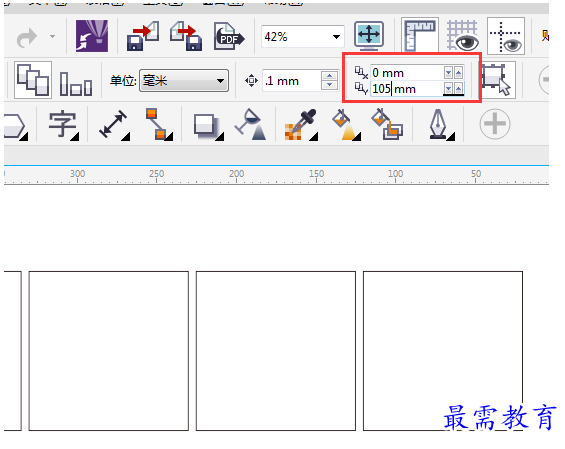Click the Quick Customize plus button

tap(495, 124)
